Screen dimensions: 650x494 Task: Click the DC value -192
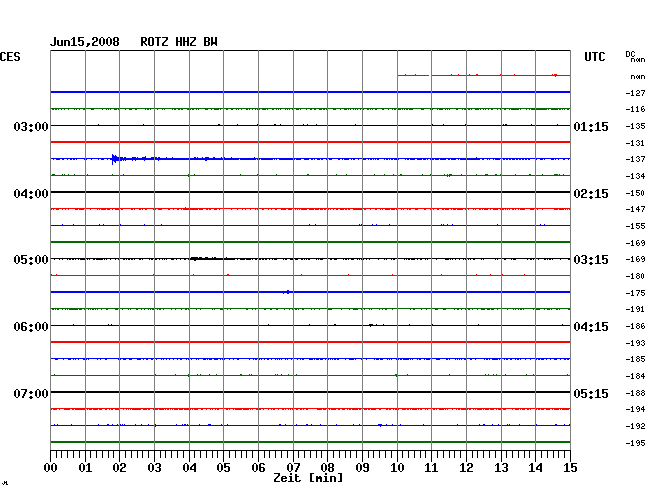pos(635,426)
